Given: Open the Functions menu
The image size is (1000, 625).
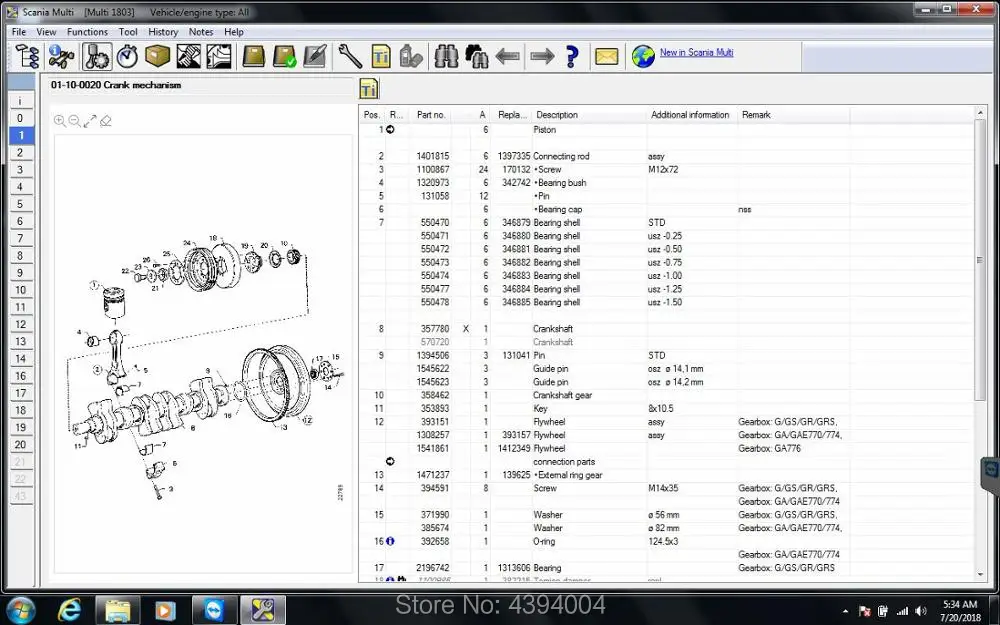Looking at the screenshot, I should [87, 31].
